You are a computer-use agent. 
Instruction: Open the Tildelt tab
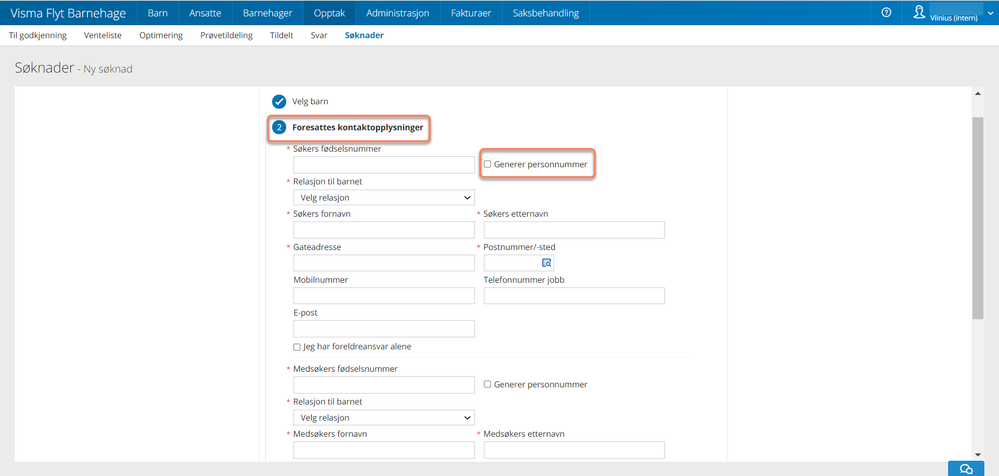click(282, 36)
